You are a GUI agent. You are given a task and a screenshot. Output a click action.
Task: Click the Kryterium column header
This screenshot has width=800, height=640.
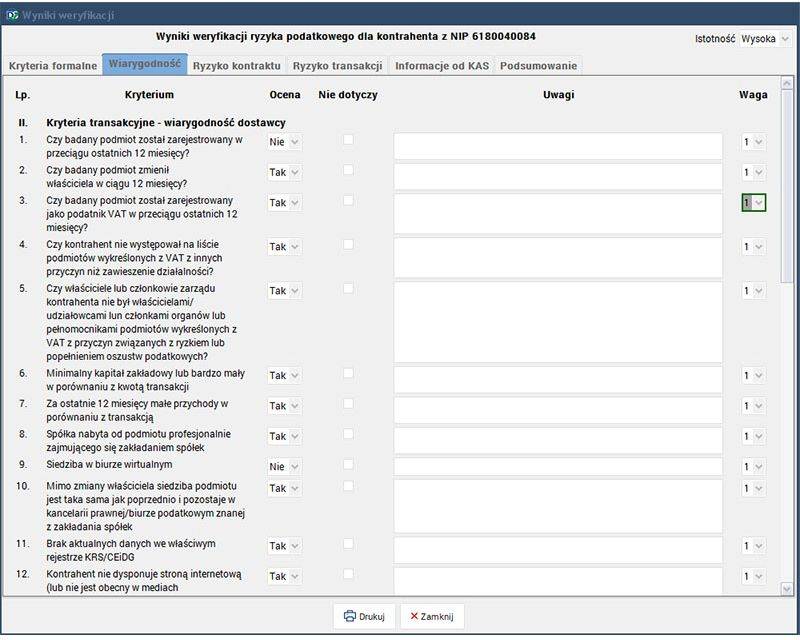[x=149, y=94]
